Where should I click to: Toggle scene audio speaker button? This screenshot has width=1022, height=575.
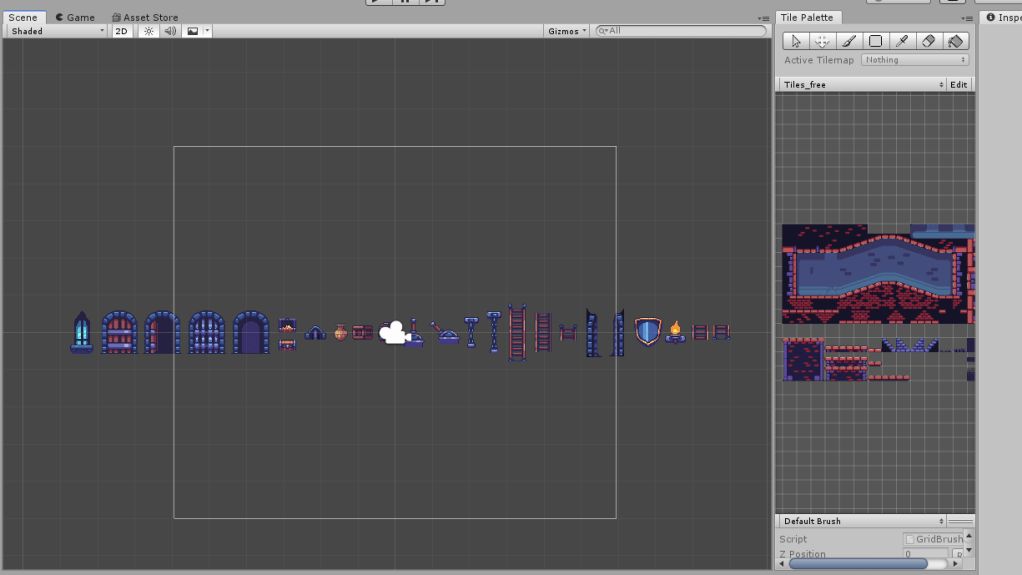click(x=170, y=31)
